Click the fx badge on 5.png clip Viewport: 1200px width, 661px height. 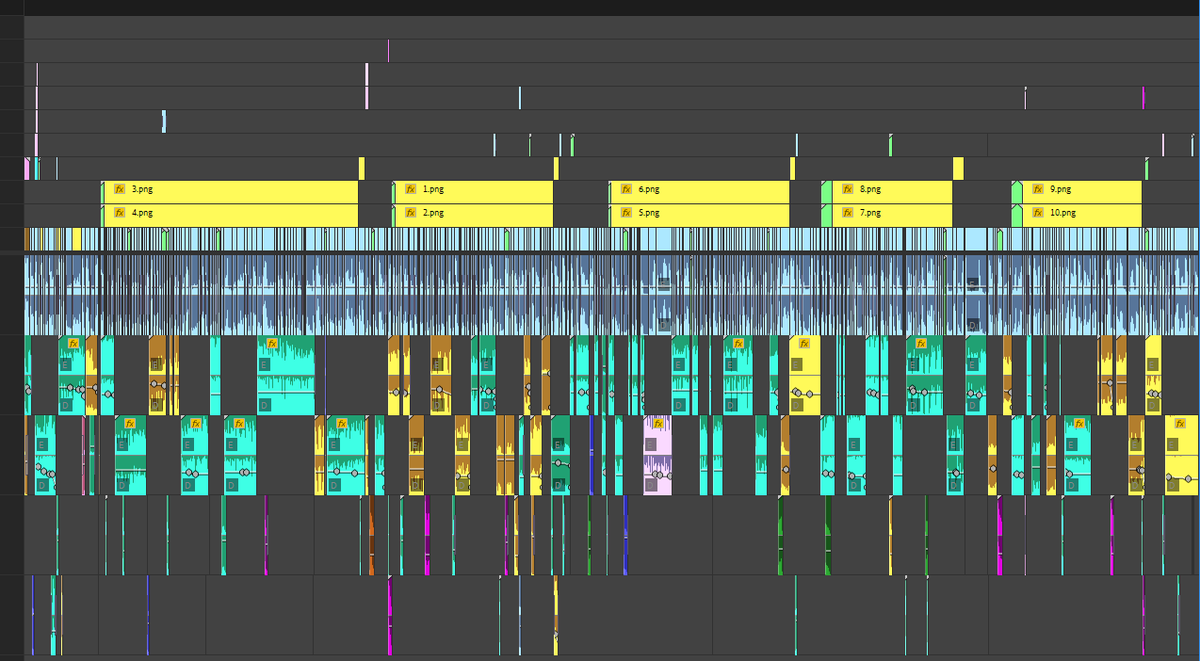(x=626, y=213)
